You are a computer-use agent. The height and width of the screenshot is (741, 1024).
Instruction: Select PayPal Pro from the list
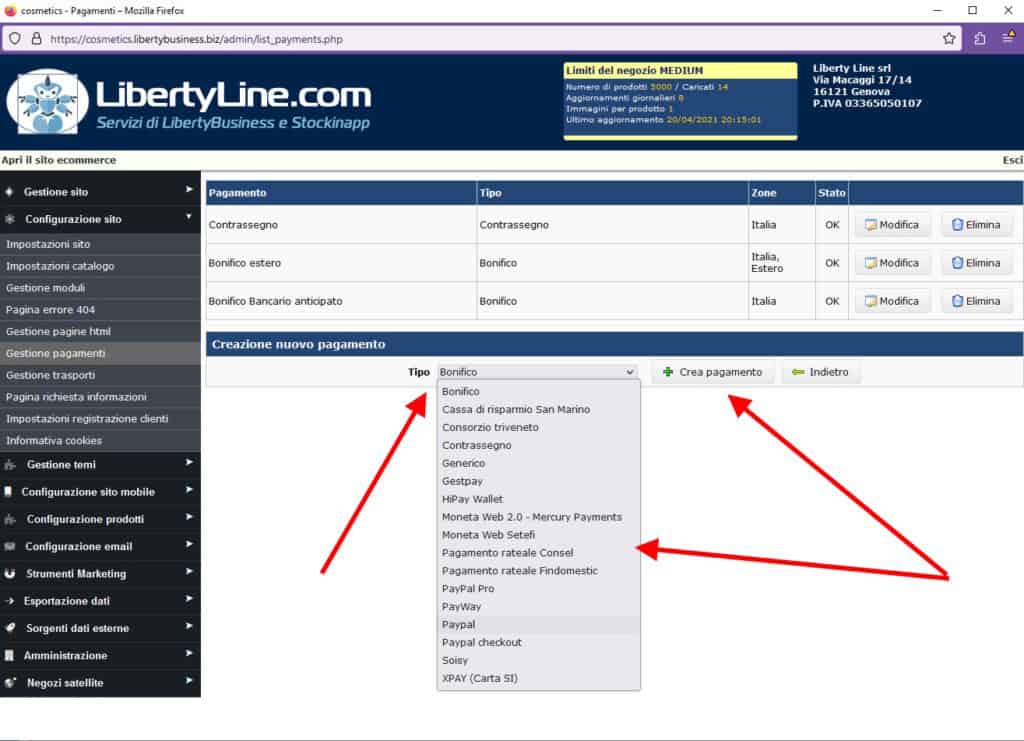(x=538, y=589)
